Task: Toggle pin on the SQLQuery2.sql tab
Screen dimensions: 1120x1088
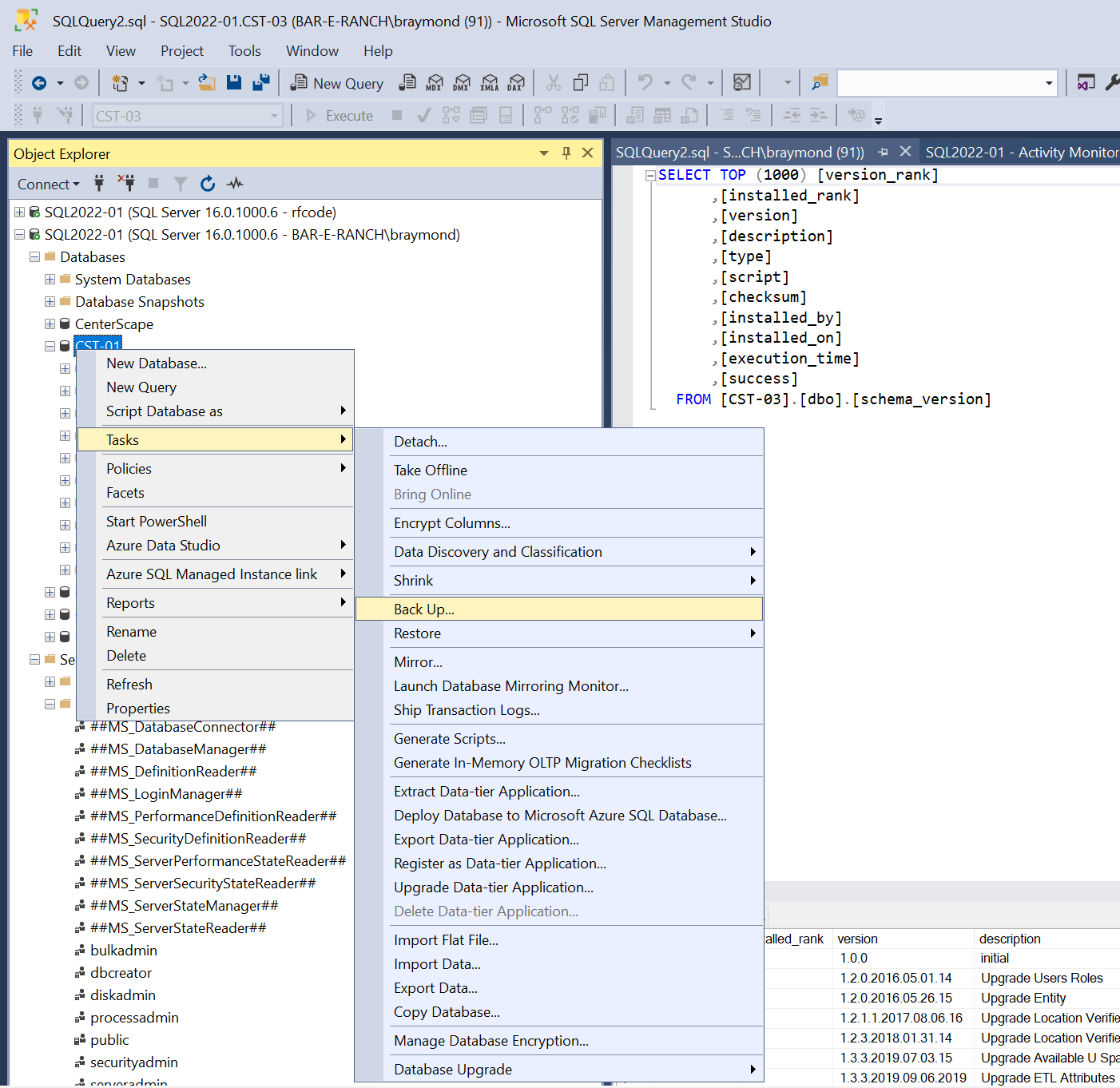Action: click(883, 152)
